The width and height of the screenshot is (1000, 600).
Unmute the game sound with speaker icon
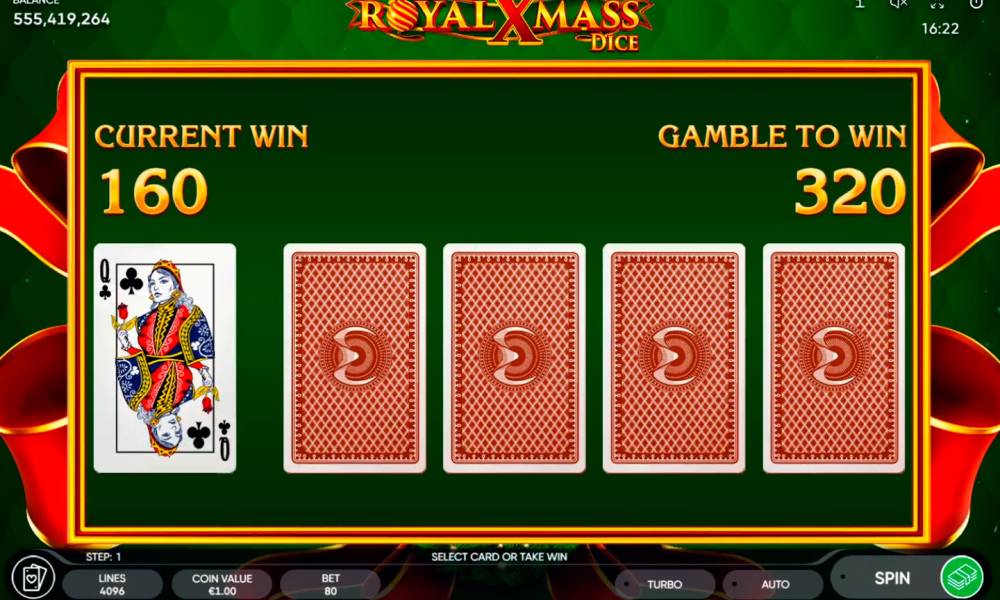[x=899, y=4]
